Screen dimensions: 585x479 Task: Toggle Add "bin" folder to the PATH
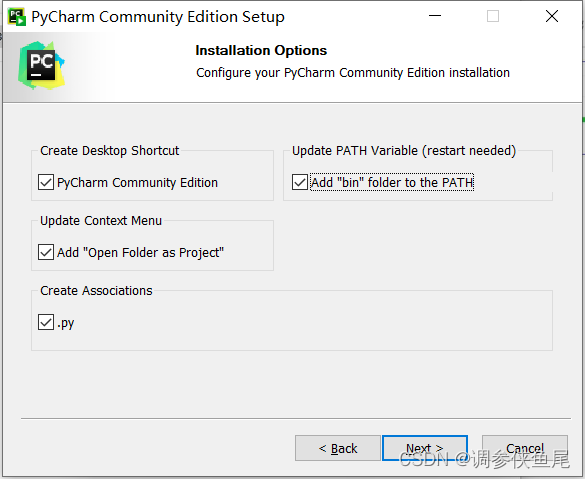click(300, 182)
